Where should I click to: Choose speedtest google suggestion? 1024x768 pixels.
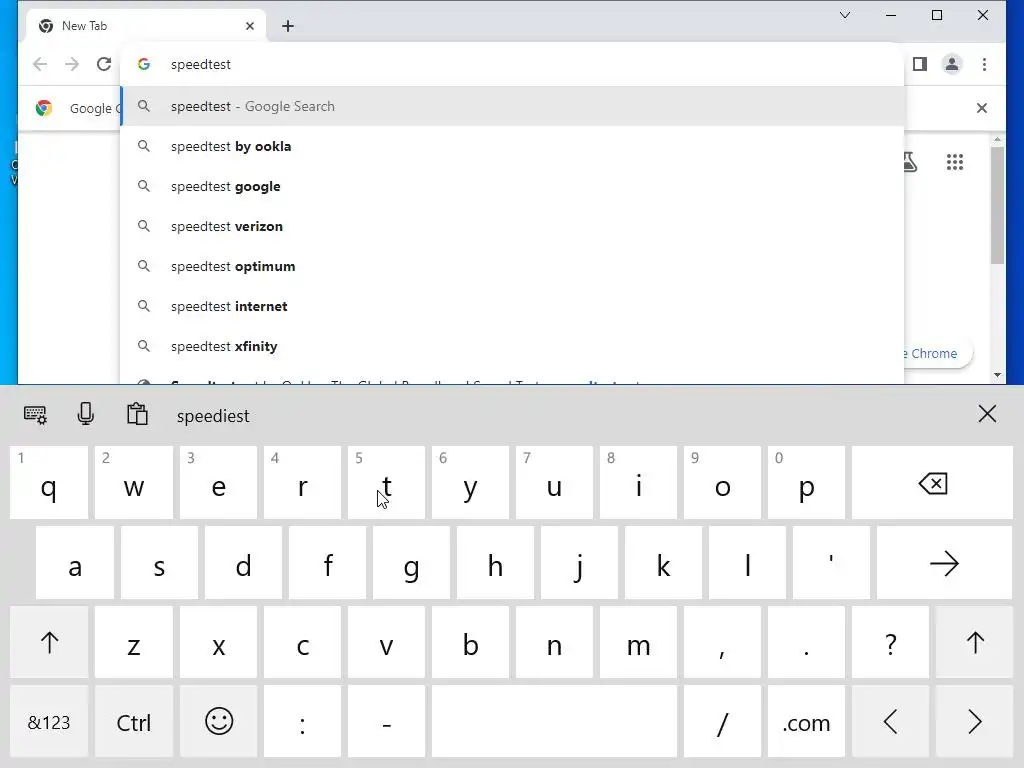pyautogui.click(x=512, y=186)
